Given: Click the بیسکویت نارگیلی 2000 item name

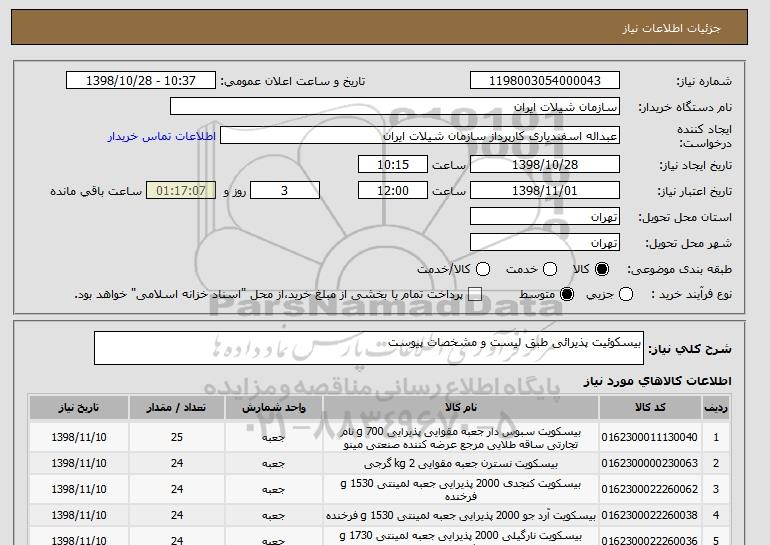Looking at the screenshot, I should (461, 538).
